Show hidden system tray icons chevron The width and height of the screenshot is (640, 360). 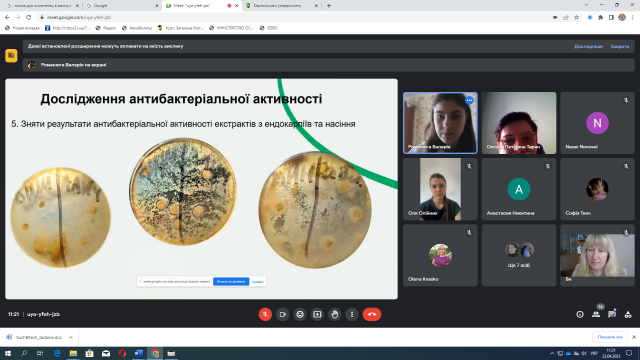(552, 353)
